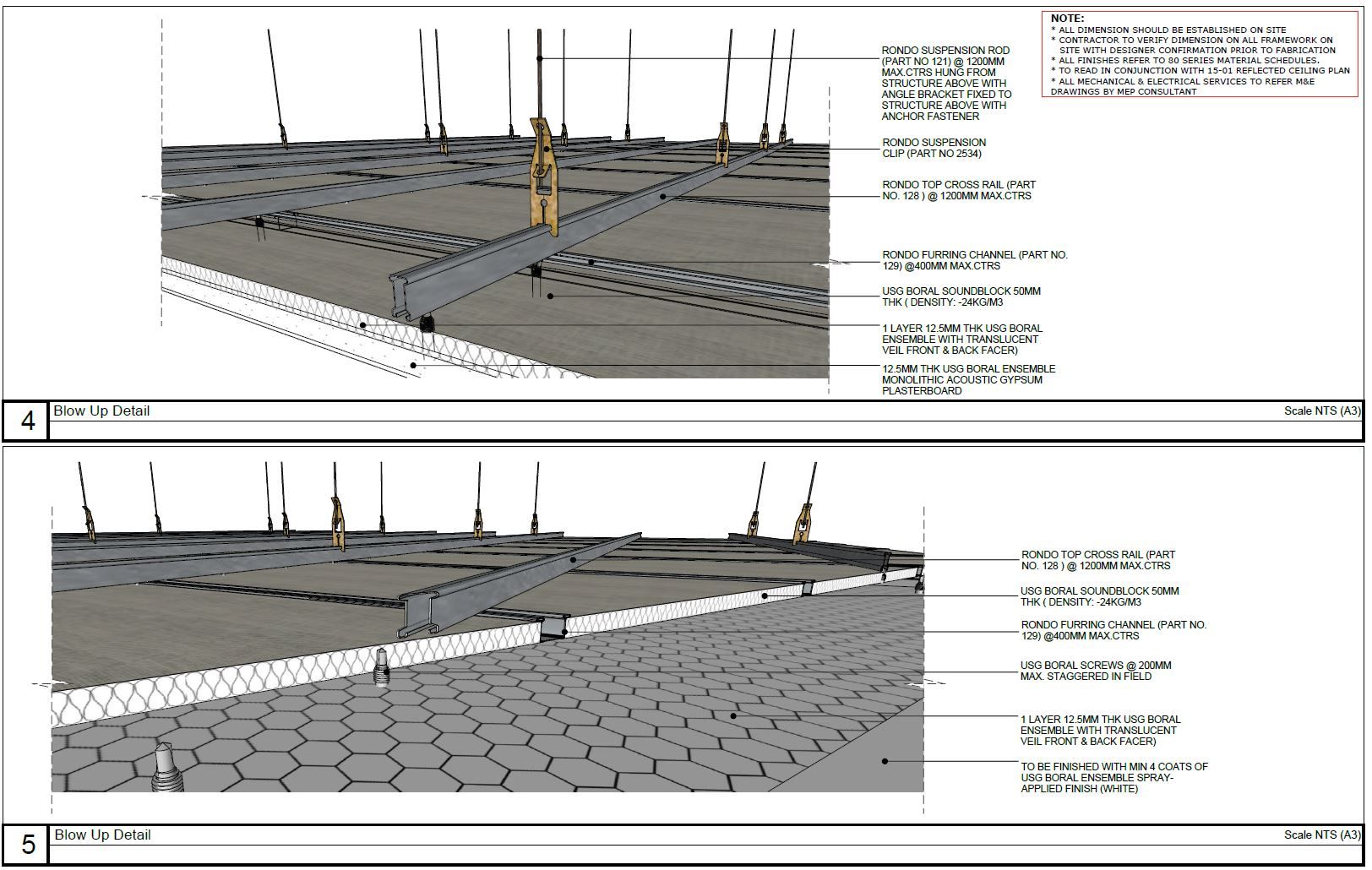Image resolution: width=1372 pixels, height=870 pixels.
Task: Select the large golden suspension clip in detail 4
Action: tap(545, 177)
